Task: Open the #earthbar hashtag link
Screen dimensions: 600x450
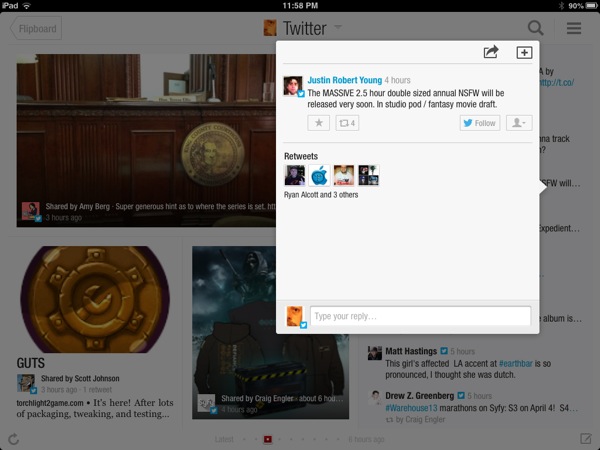Action: (516, 364)
